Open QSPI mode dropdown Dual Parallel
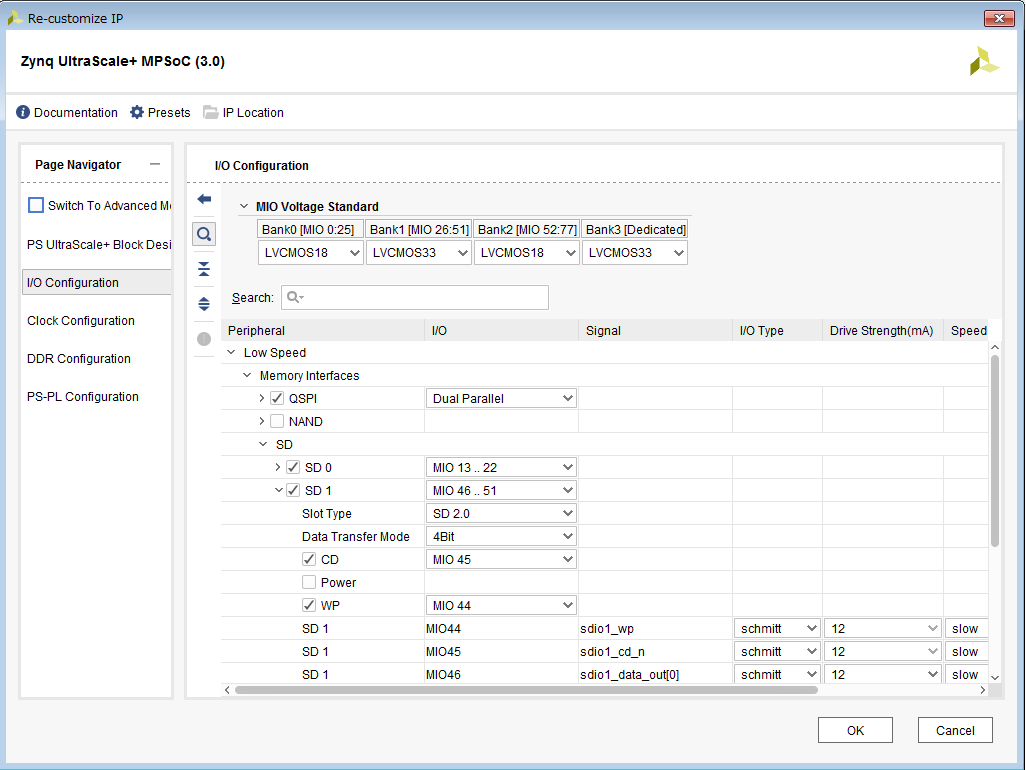 [x=501, y=398]
